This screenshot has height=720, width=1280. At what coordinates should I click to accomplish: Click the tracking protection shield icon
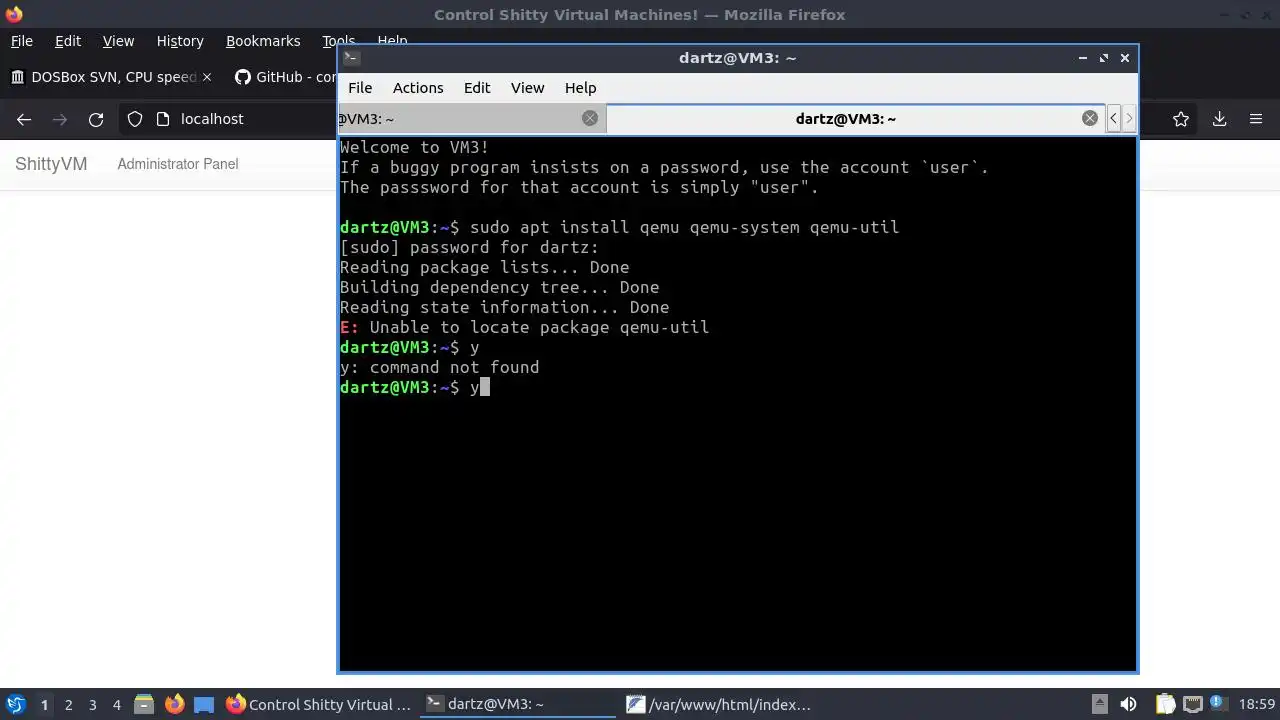tap(135, 119)
